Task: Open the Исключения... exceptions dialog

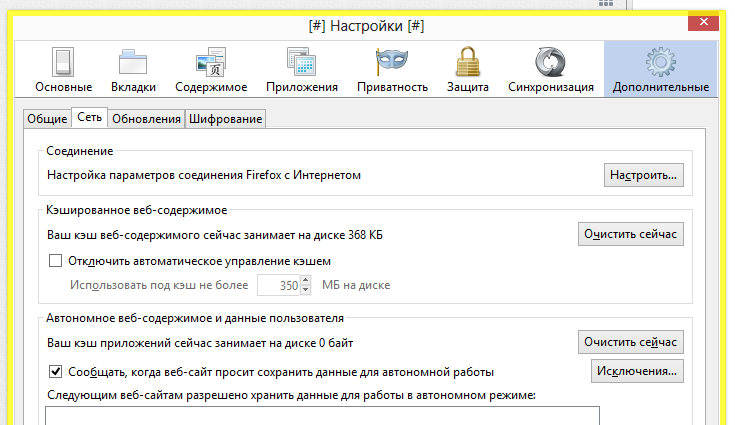Action: tap(637, 372)
